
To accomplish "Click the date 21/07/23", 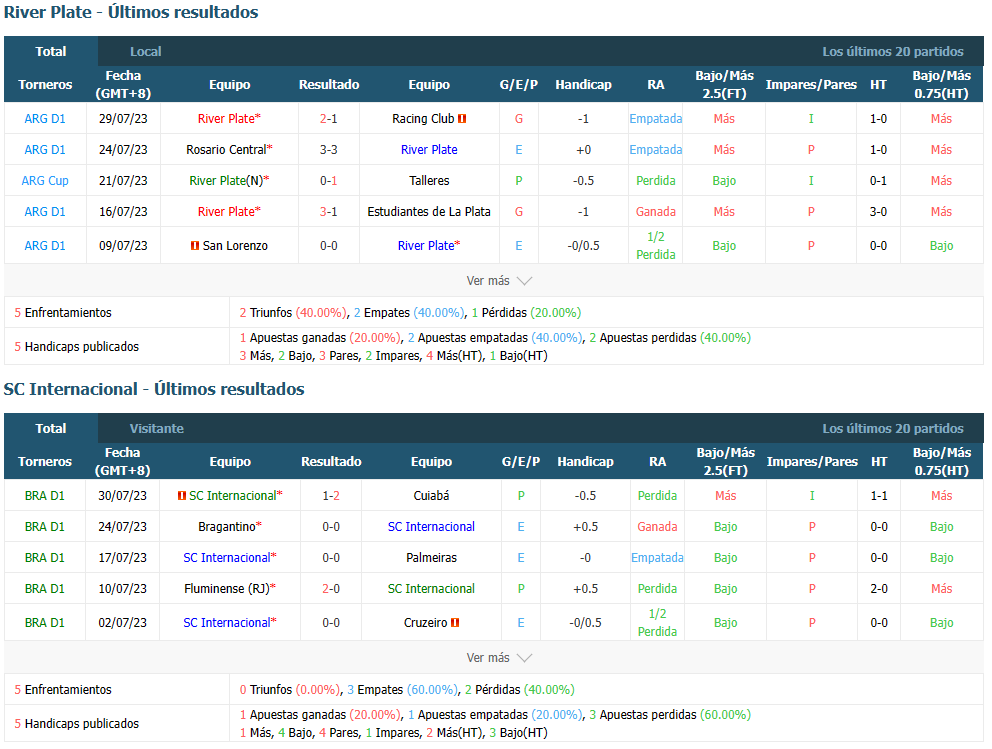I will pyautogui.click(x=123, y=181).
